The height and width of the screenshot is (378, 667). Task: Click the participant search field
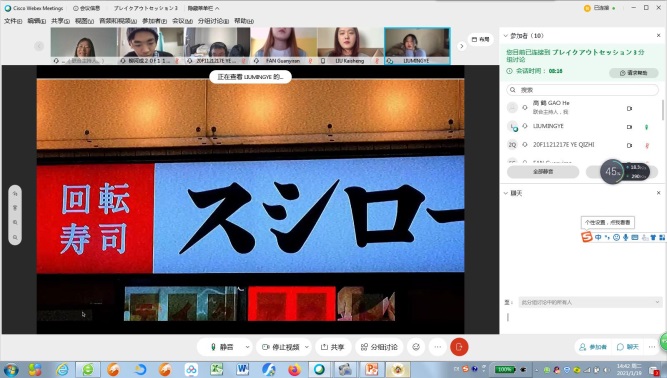(x=582, y=90)
